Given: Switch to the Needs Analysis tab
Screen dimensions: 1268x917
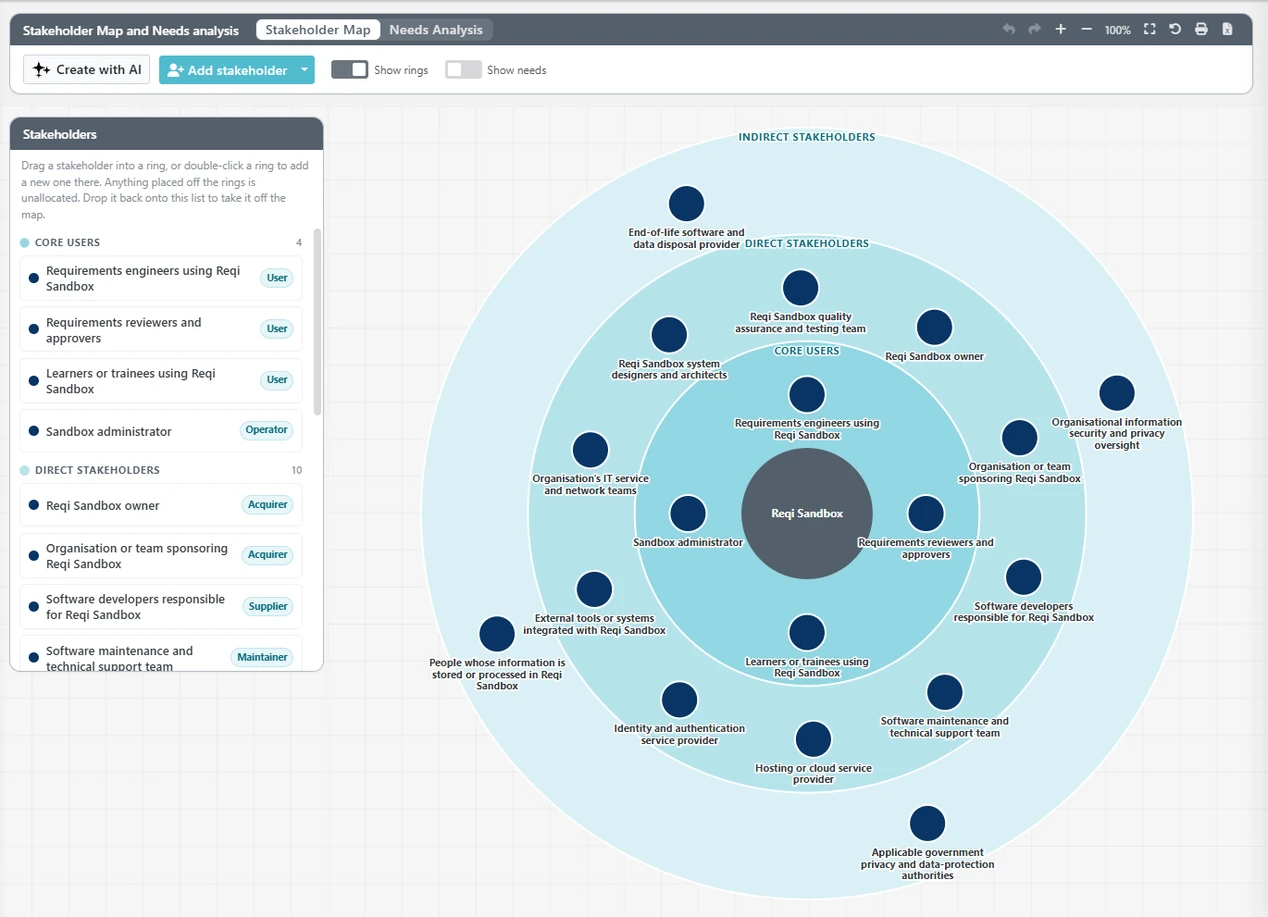Looking at the screenshot, I should coord(436,30).
